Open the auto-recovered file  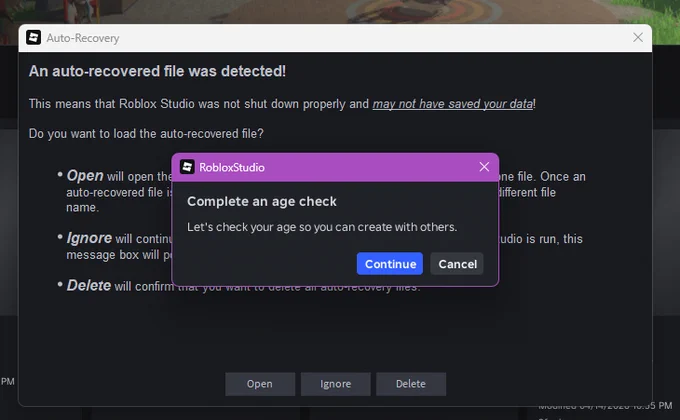pyautogui.click(x=260, y=384)
